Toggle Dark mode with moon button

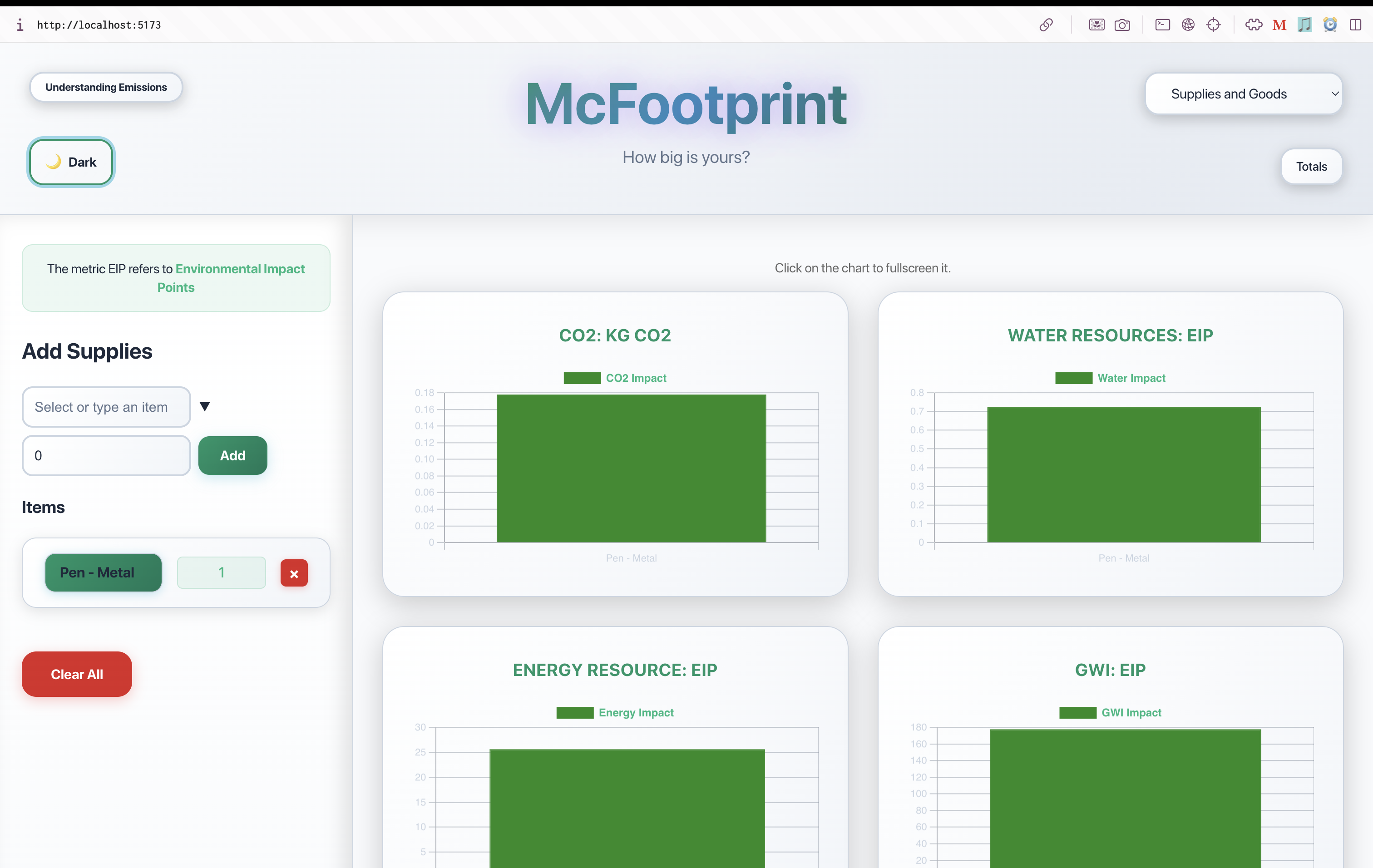(71, 162)
